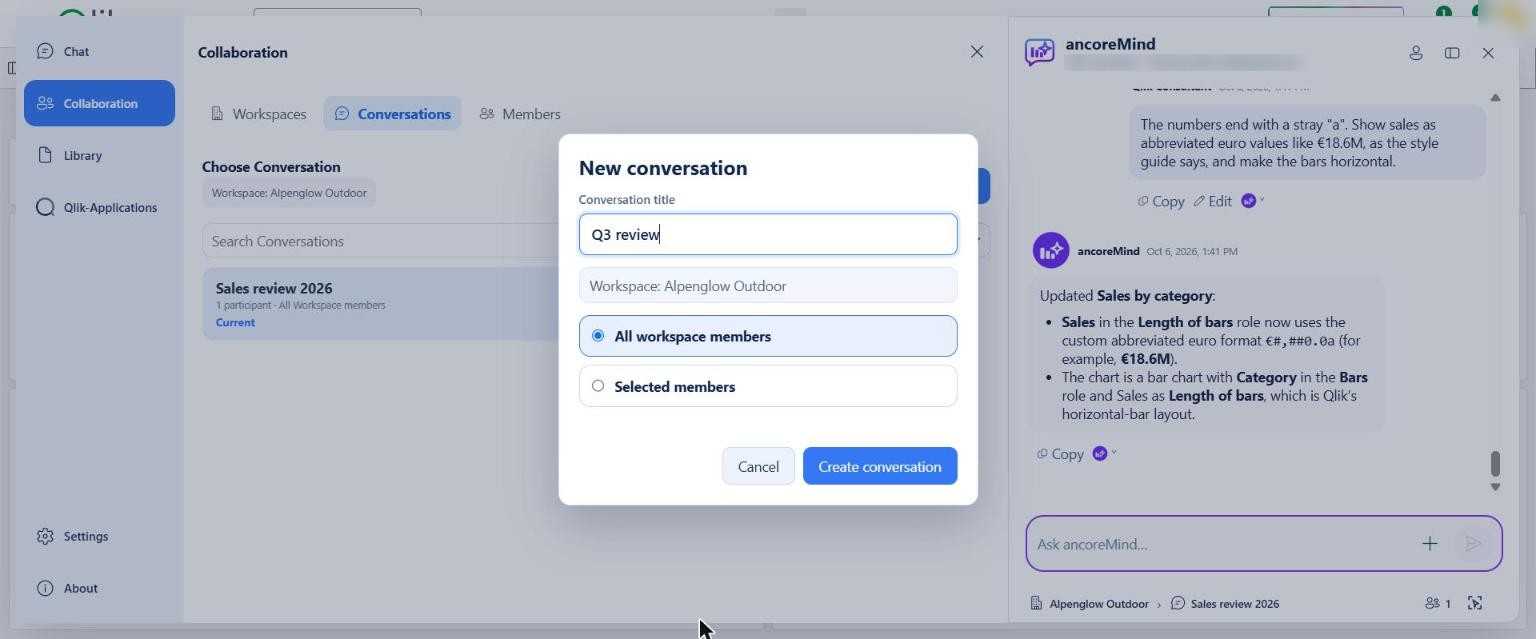Image resolution: width=1536 pixels, height=639 pixels.
Task: Click the chat scrollbar thumb
Action: (x=1495, y=464)
